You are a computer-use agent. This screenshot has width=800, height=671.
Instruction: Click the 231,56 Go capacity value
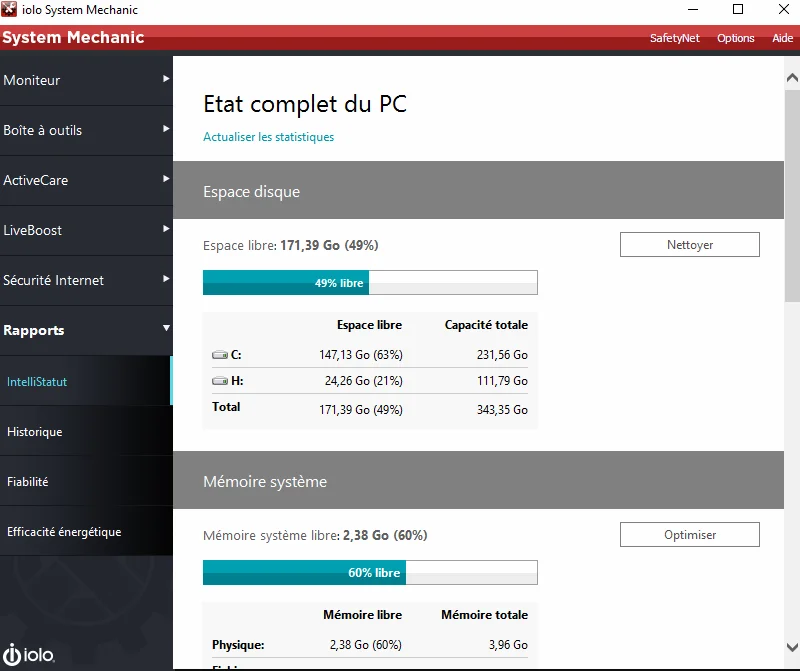pos(502,355)
